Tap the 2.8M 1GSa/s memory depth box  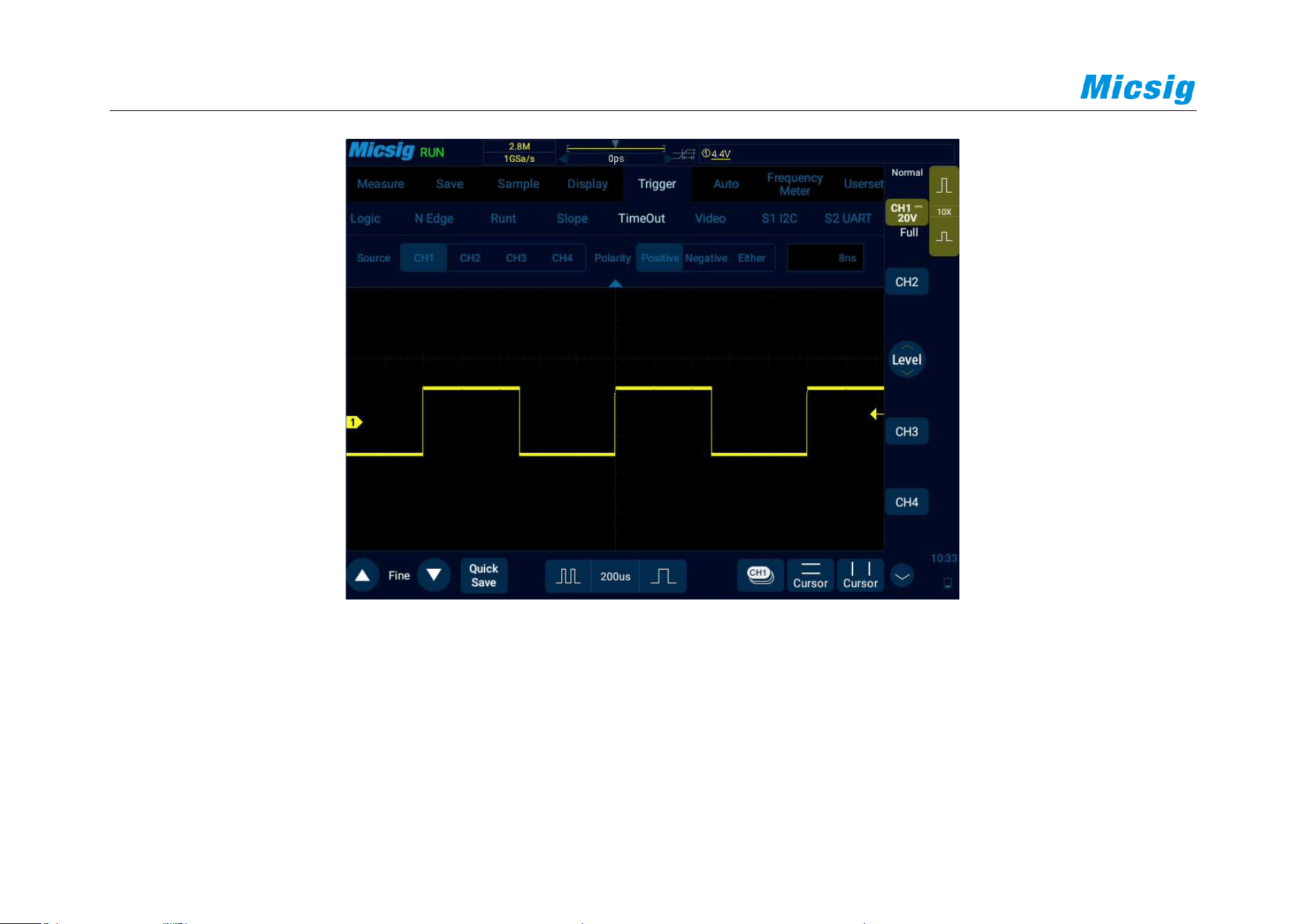(x=519, y=153)
